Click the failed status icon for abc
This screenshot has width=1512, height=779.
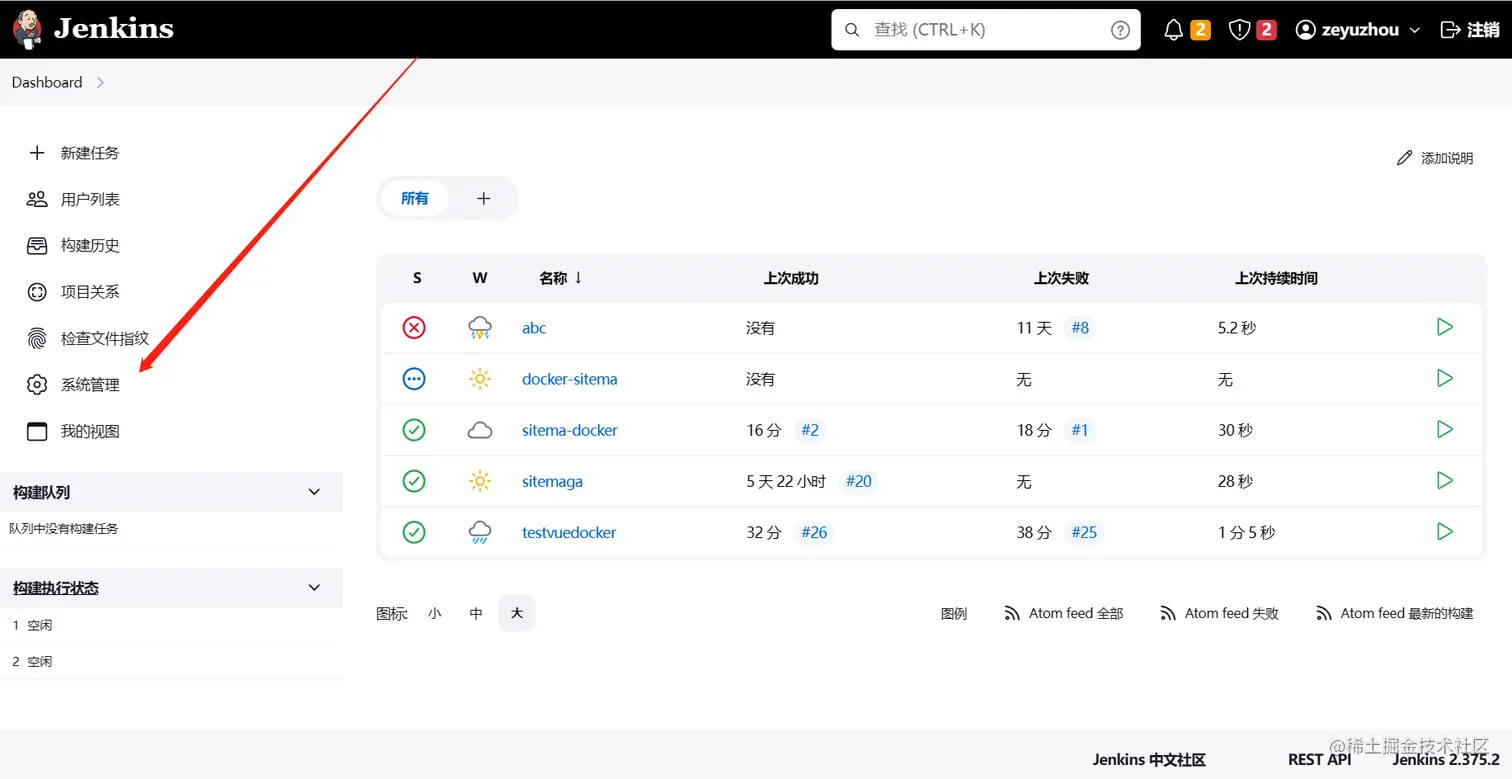tap(414, 327)
